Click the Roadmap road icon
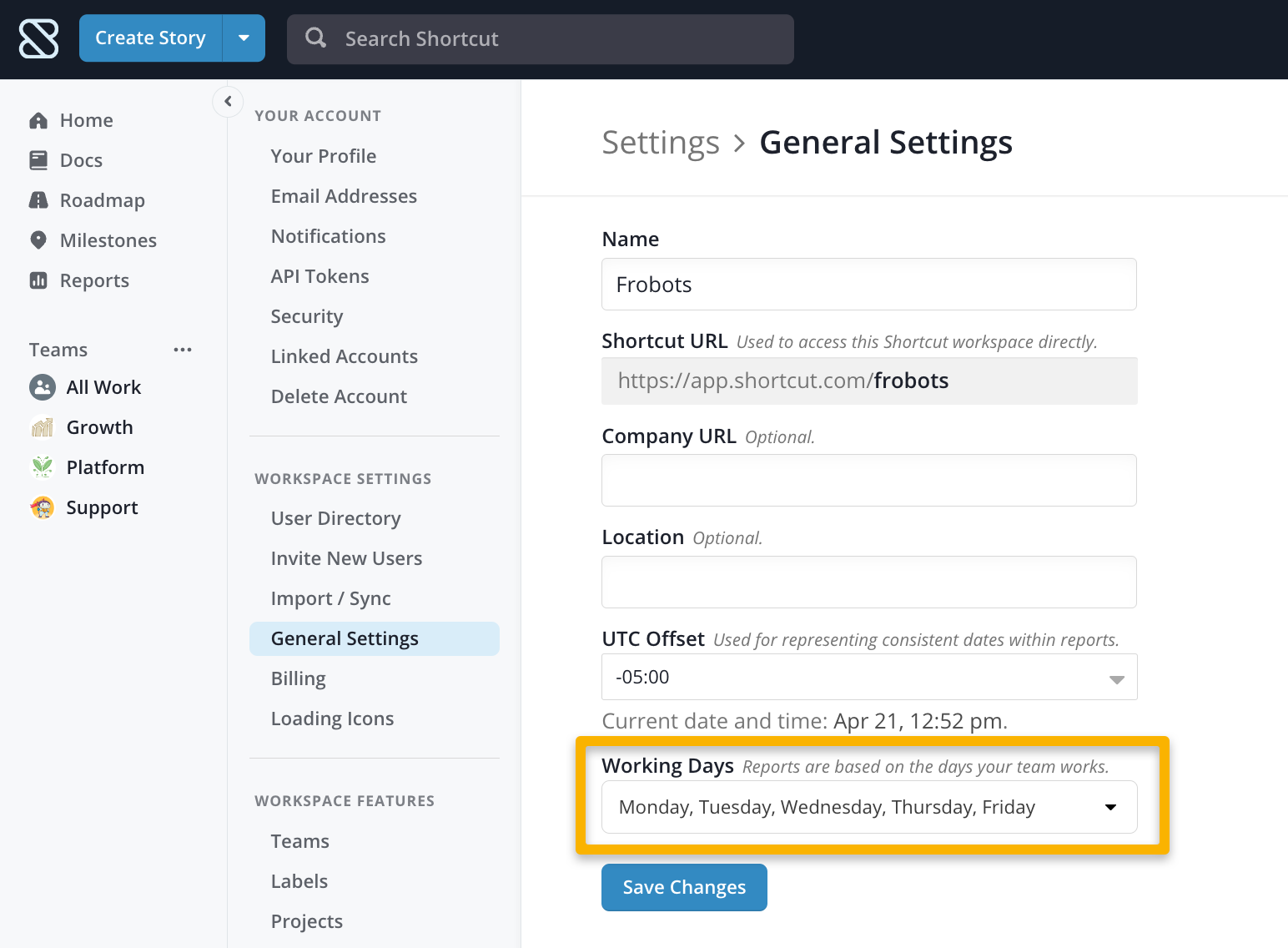Image resolution: width=1288 pixels, height=948 pixels. (x=38, y=200)
